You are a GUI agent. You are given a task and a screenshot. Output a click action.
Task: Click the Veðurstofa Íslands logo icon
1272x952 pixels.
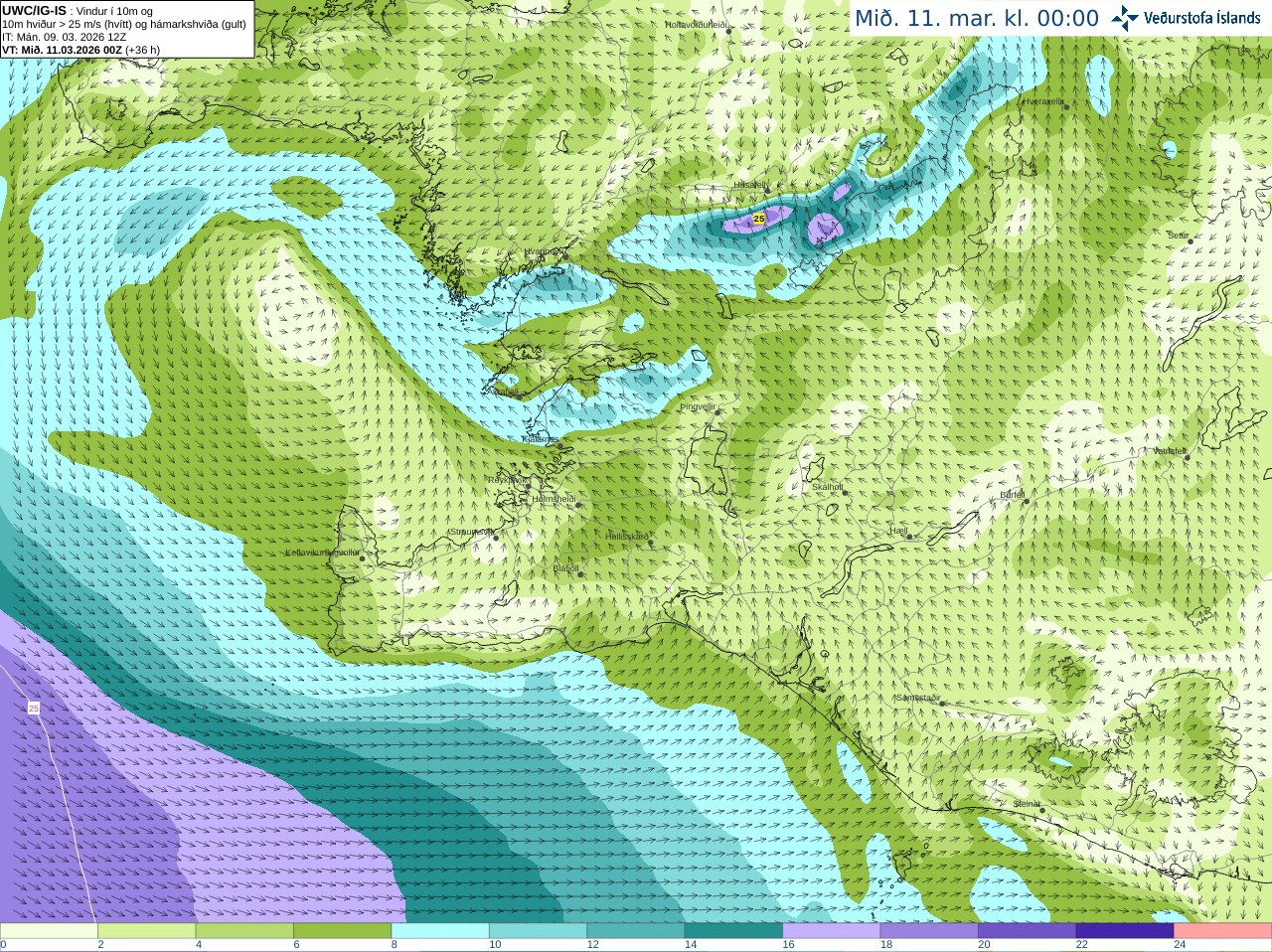(x=1125, y=18)
